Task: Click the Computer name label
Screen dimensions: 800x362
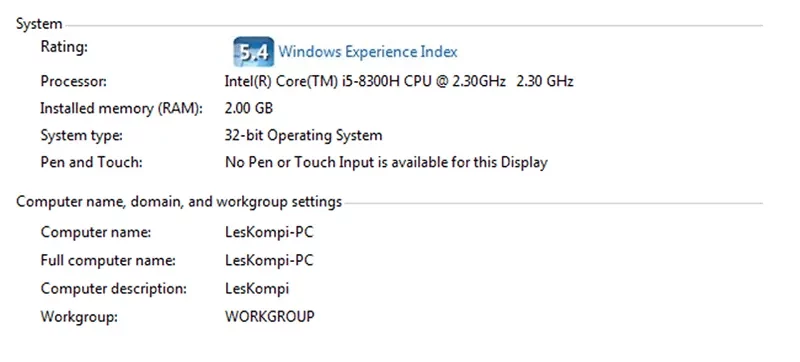Action: [x=96, y=232]
